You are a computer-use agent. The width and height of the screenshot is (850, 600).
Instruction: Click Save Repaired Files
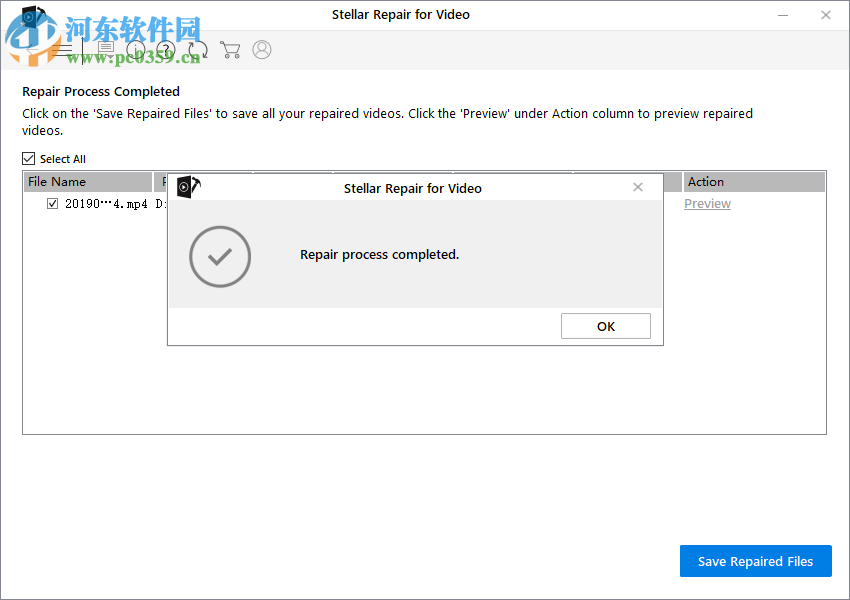(755, 561)
